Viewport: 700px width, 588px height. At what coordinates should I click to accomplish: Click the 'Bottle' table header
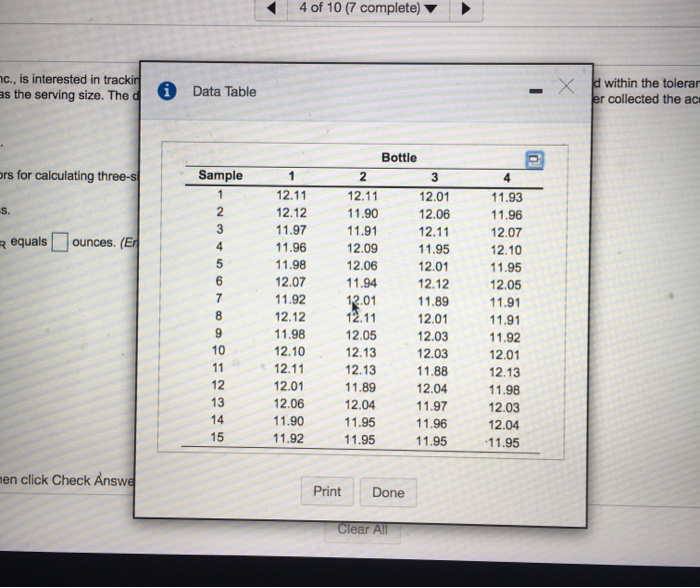[x=399, y=158]
